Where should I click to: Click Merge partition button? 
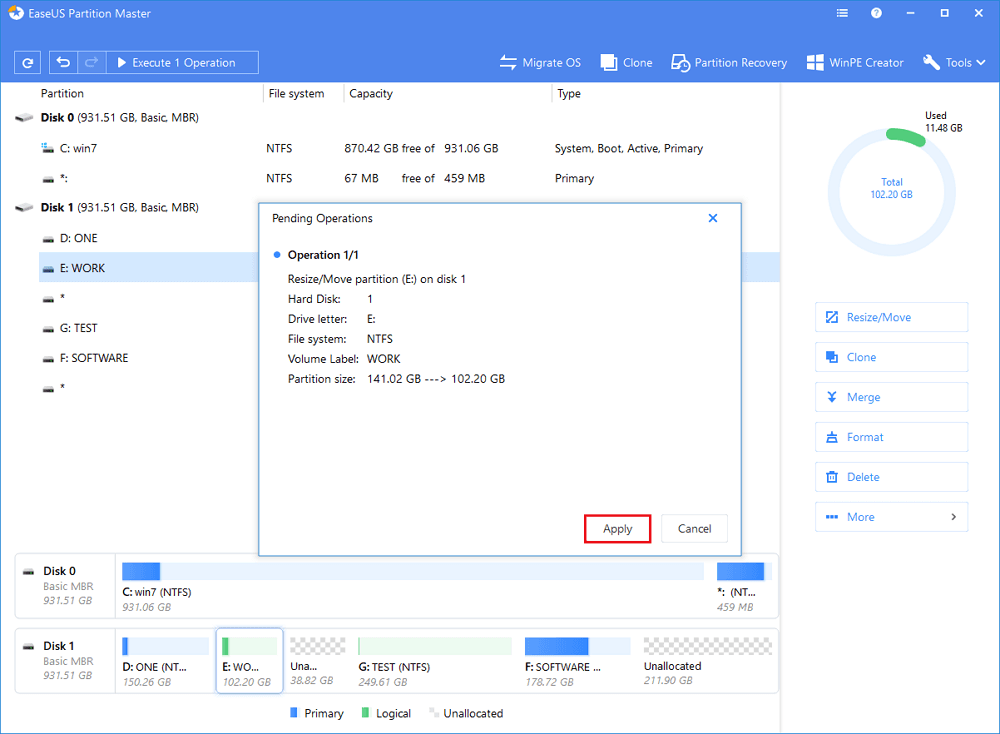[891, 397]
